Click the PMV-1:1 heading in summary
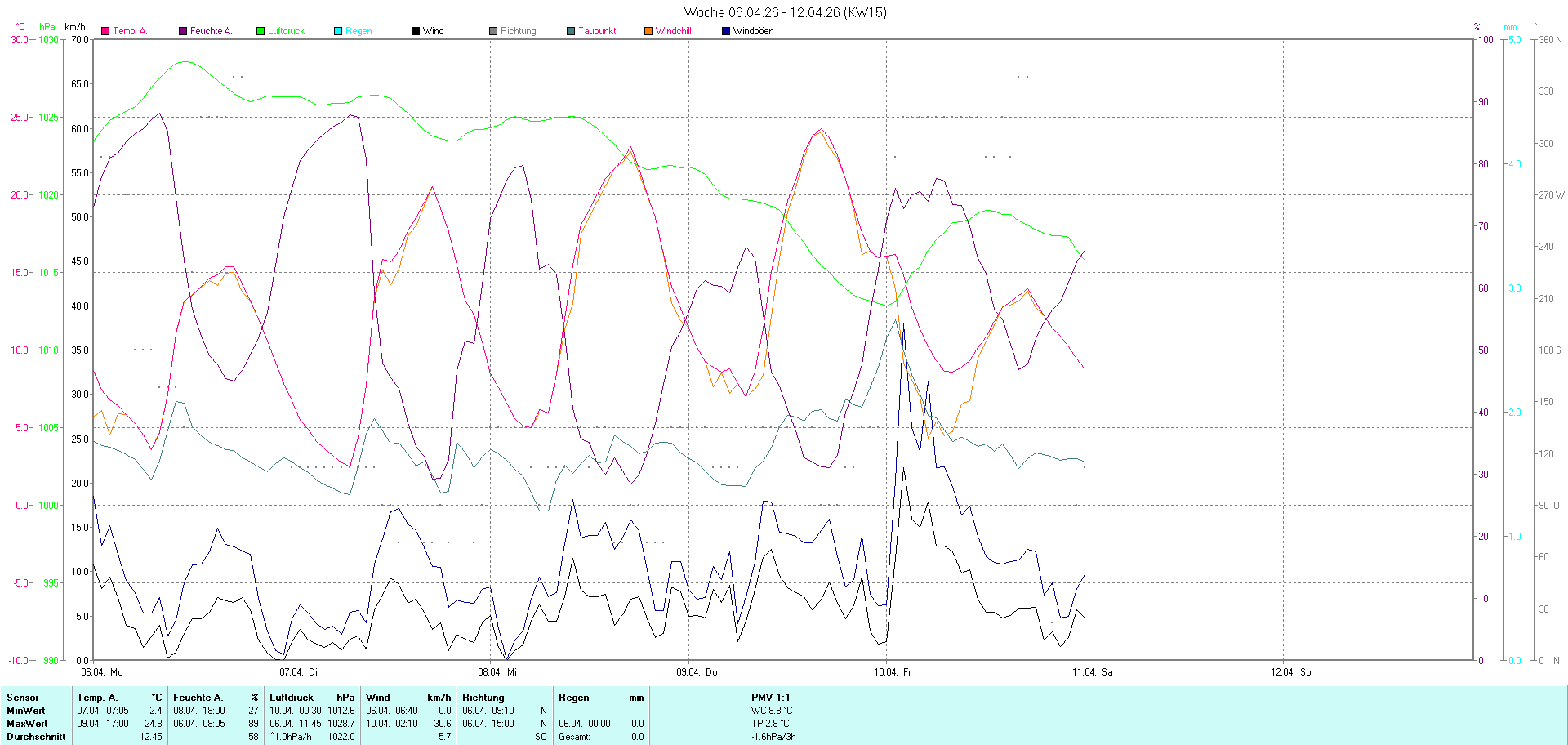The image size is (1568, 745). pyautogui.click(x=770, y=698)
